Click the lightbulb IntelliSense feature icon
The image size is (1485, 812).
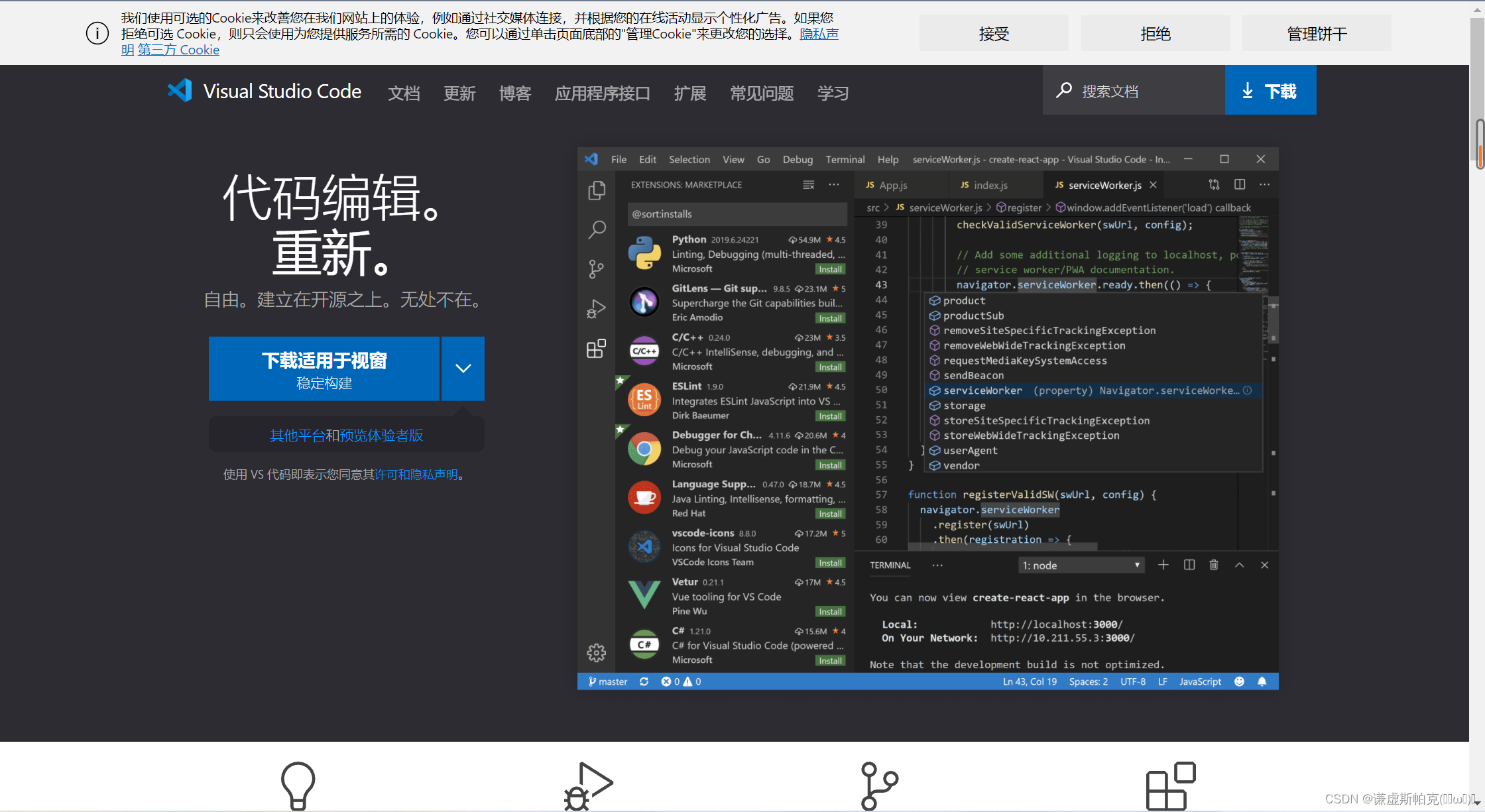(298, 785)
